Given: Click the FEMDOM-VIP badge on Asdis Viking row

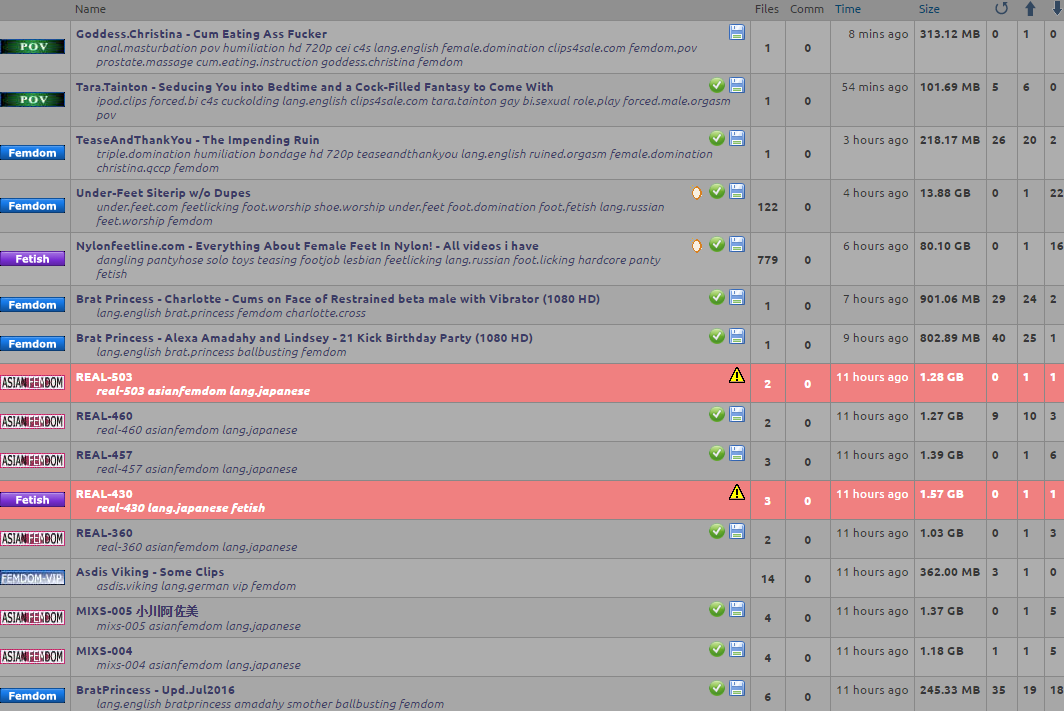Looking at the screenshot, I should pos(33,578).
